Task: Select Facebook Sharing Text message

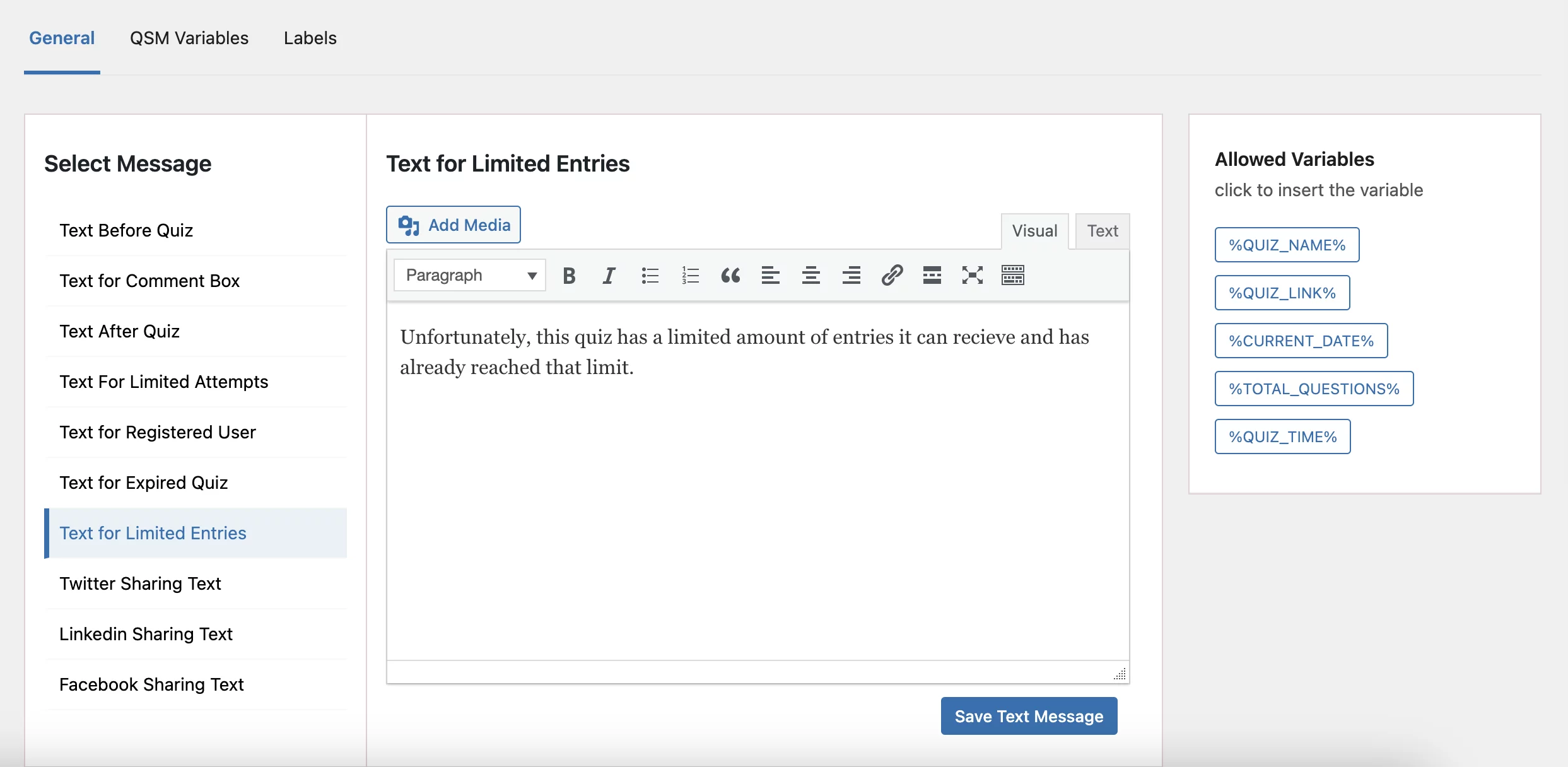Action: (196, 684)
